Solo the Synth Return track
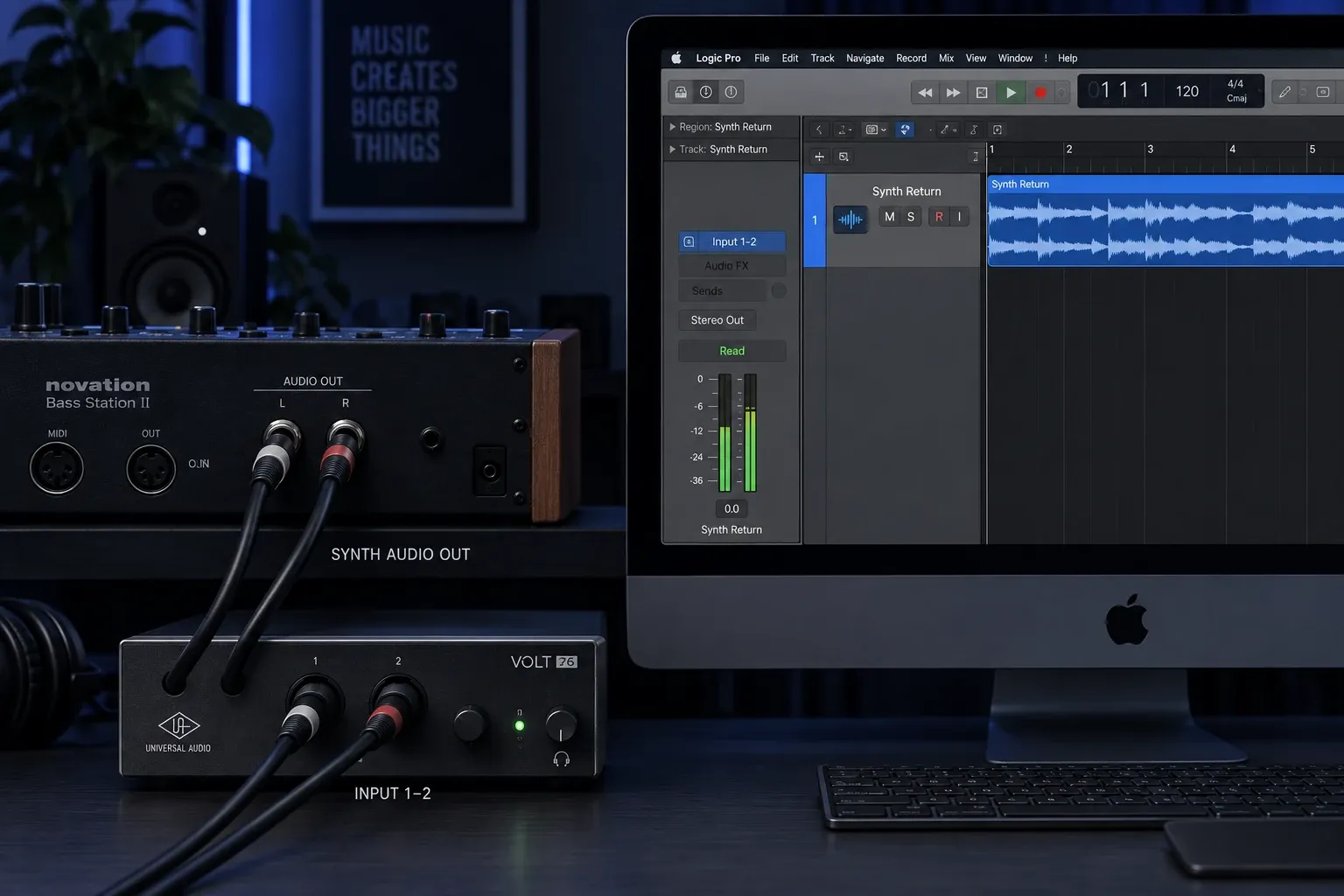The width and height of the screenshot is (1344, 896). pyautogui.click(x=911, y=217)
